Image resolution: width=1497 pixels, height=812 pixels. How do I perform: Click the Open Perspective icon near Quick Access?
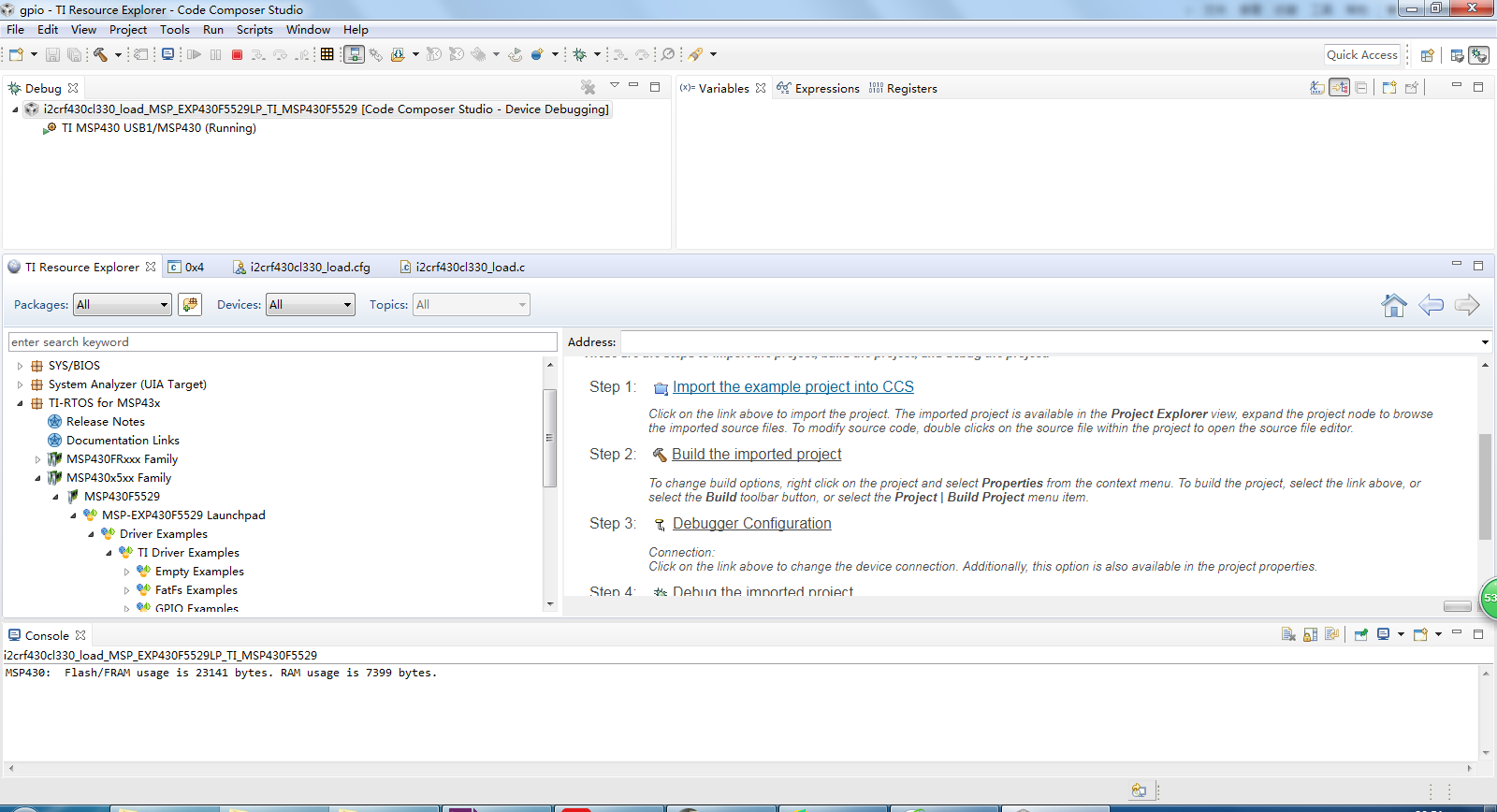pos(1428,55)
